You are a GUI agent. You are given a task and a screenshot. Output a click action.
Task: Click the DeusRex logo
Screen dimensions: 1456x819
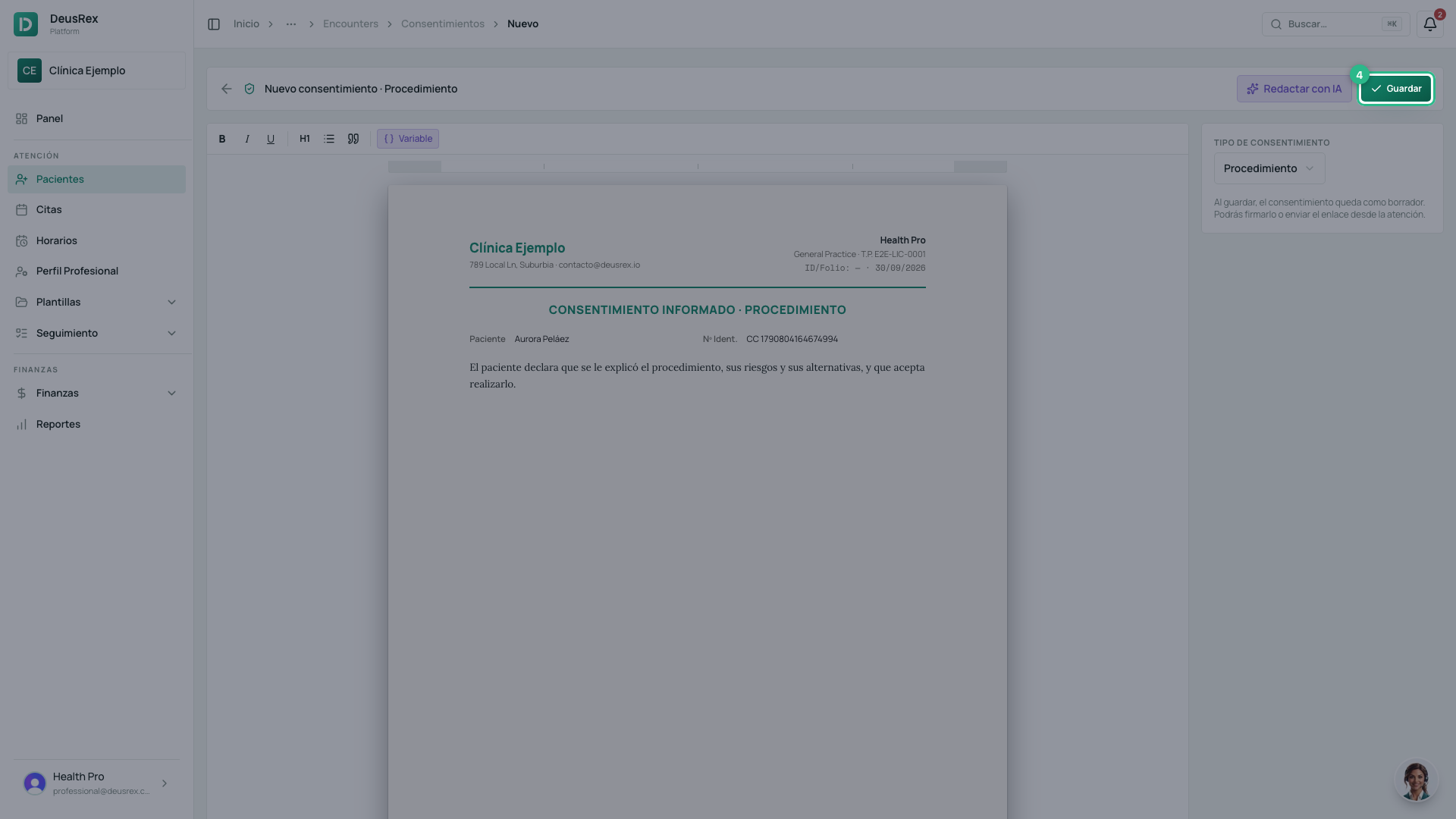(26, 24)
